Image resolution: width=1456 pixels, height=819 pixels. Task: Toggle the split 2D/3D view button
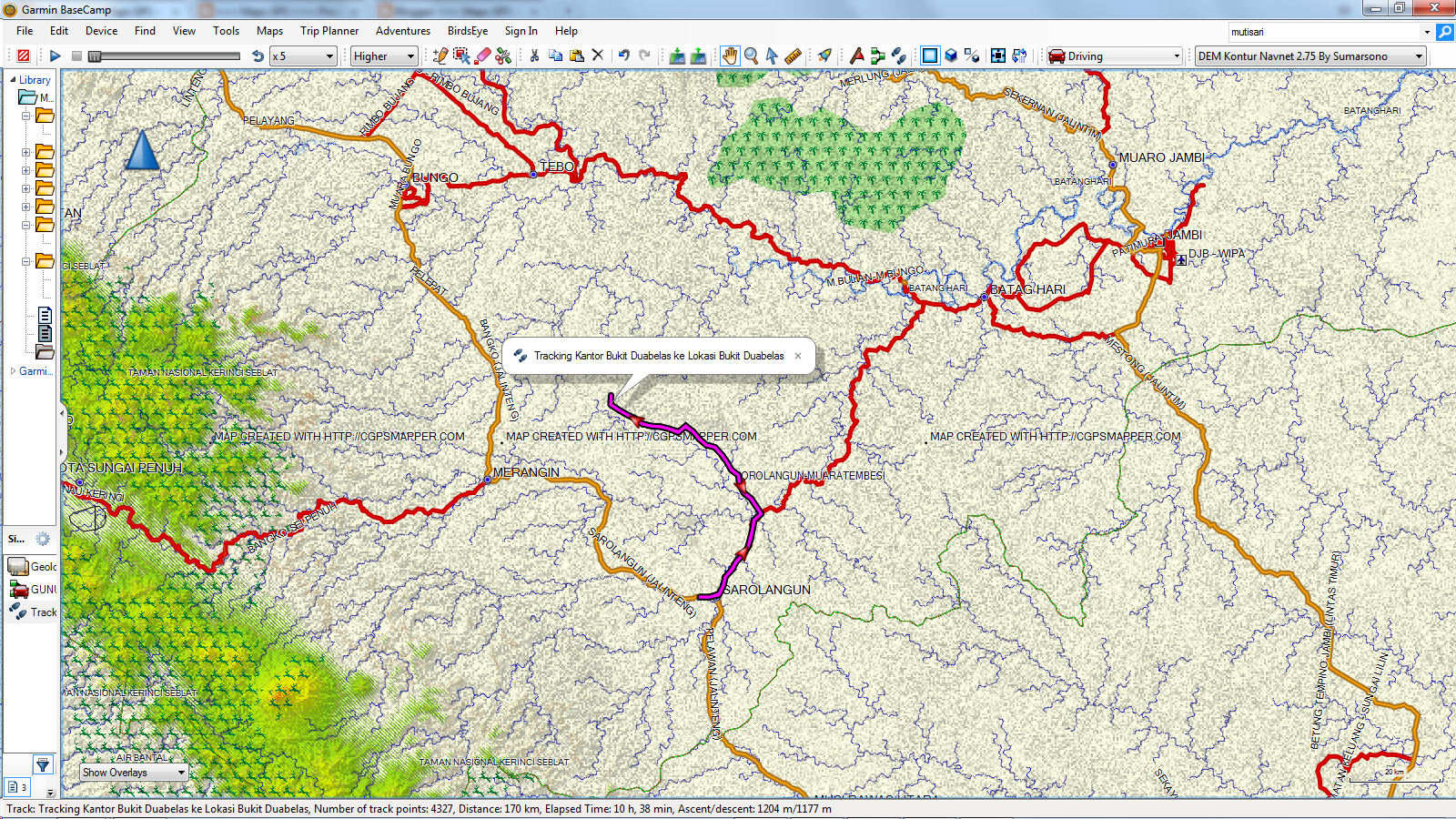[x=972, y=56]
